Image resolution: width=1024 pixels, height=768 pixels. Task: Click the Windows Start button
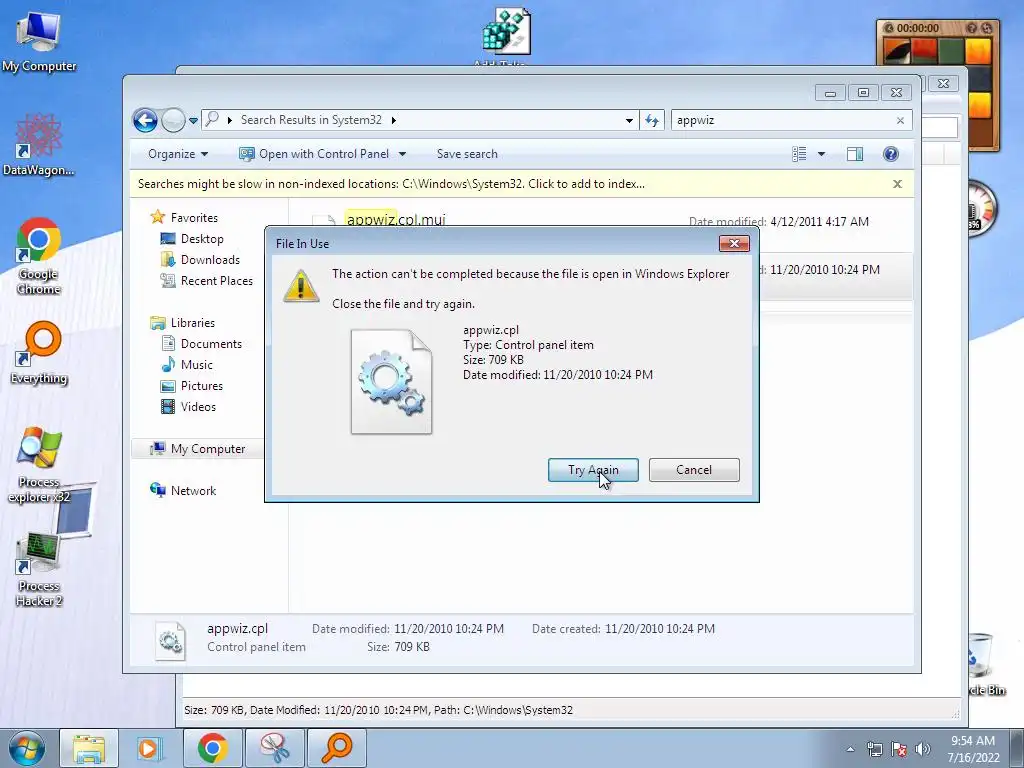click(26, 748)
